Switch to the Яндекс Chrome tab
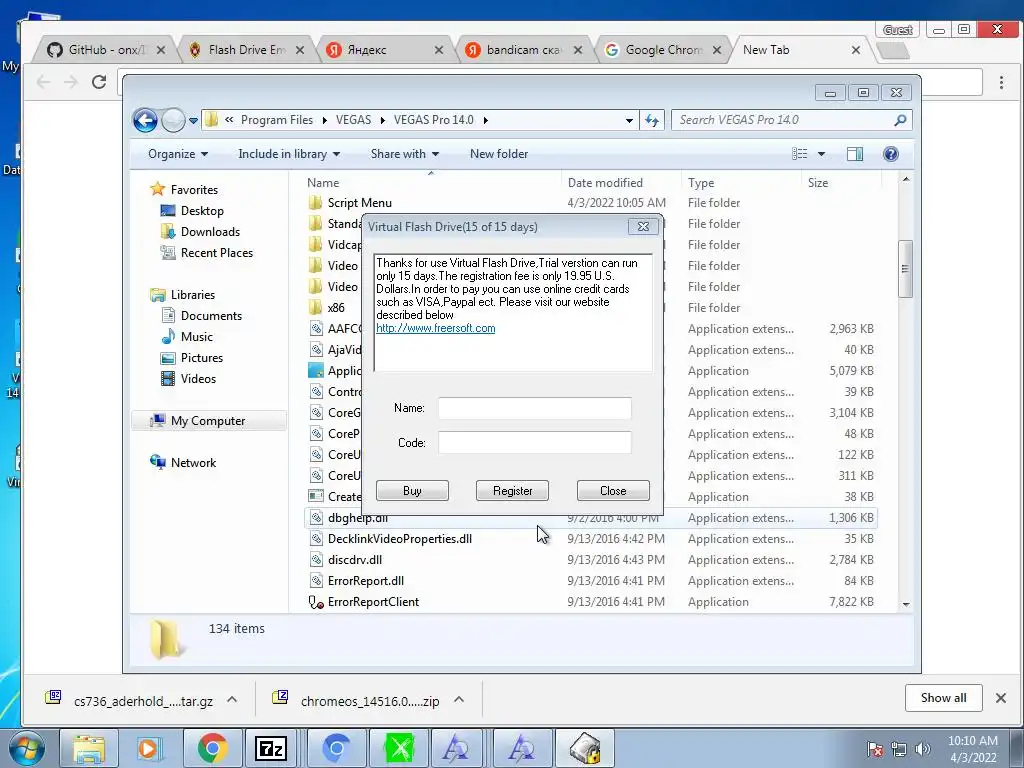Viewport: 1024px width, 768px height. [385, 50]
